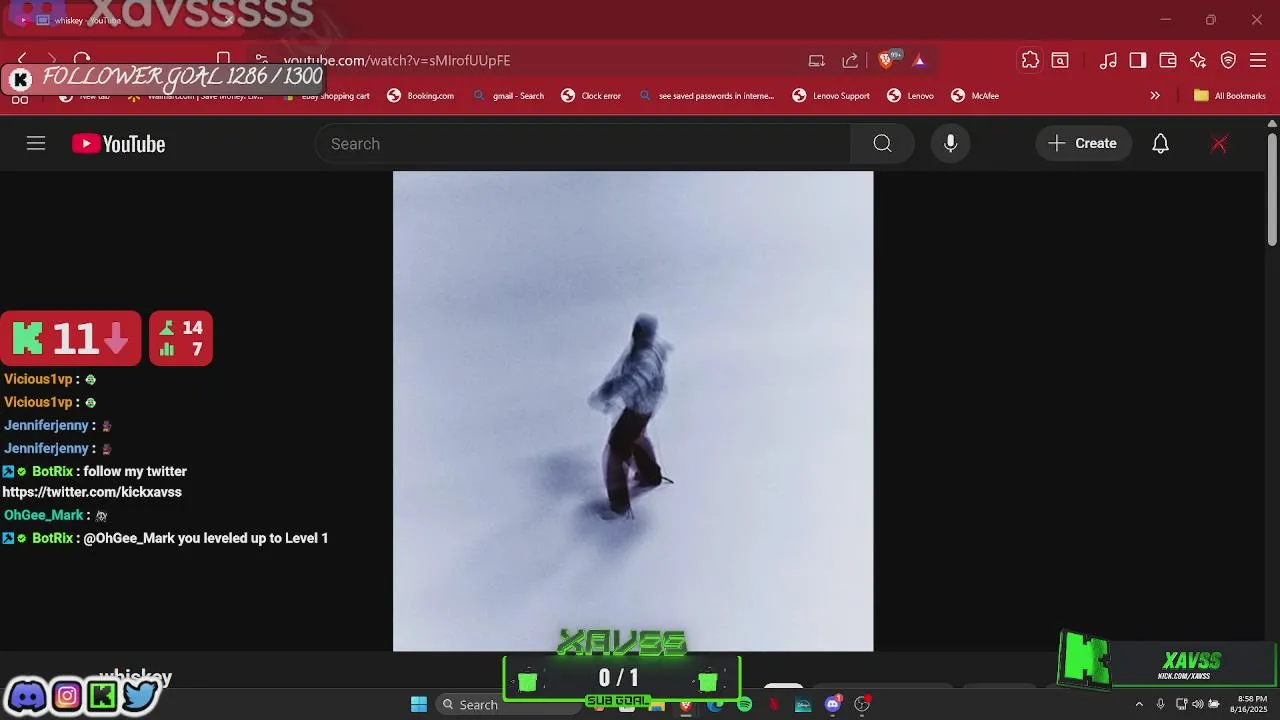Open the music note playlist icon
The image size is (1280, 720).
pyautogui.click(x=1108, y=60)
